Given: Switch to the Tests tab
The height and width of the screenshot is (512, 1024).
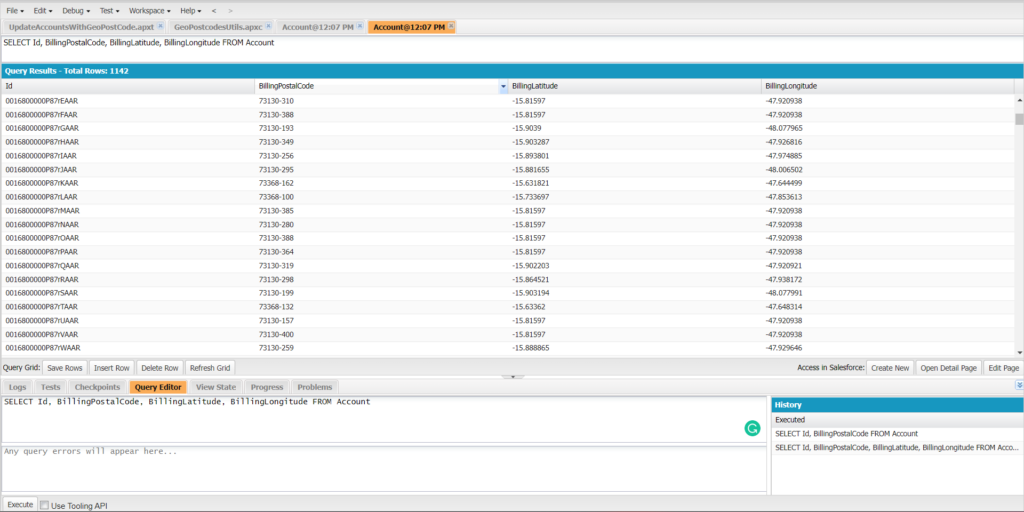Looking at the screenshot, I should click(x=50, y=387).
